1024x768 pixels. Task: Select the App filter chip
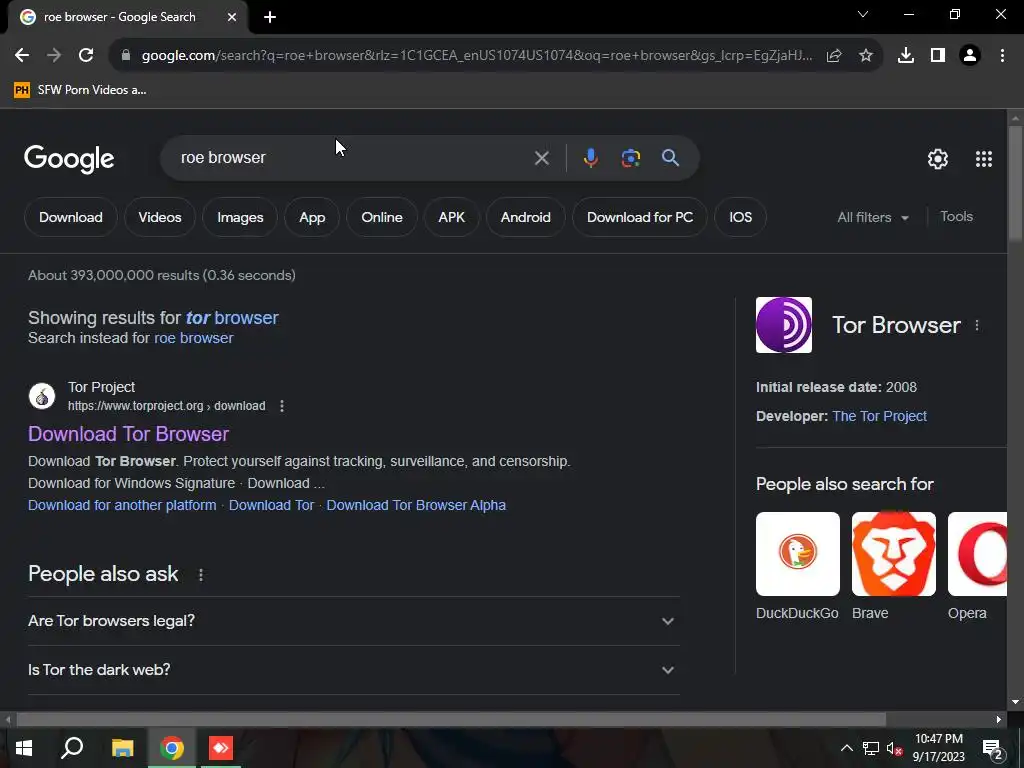click(x=312, y=217)
